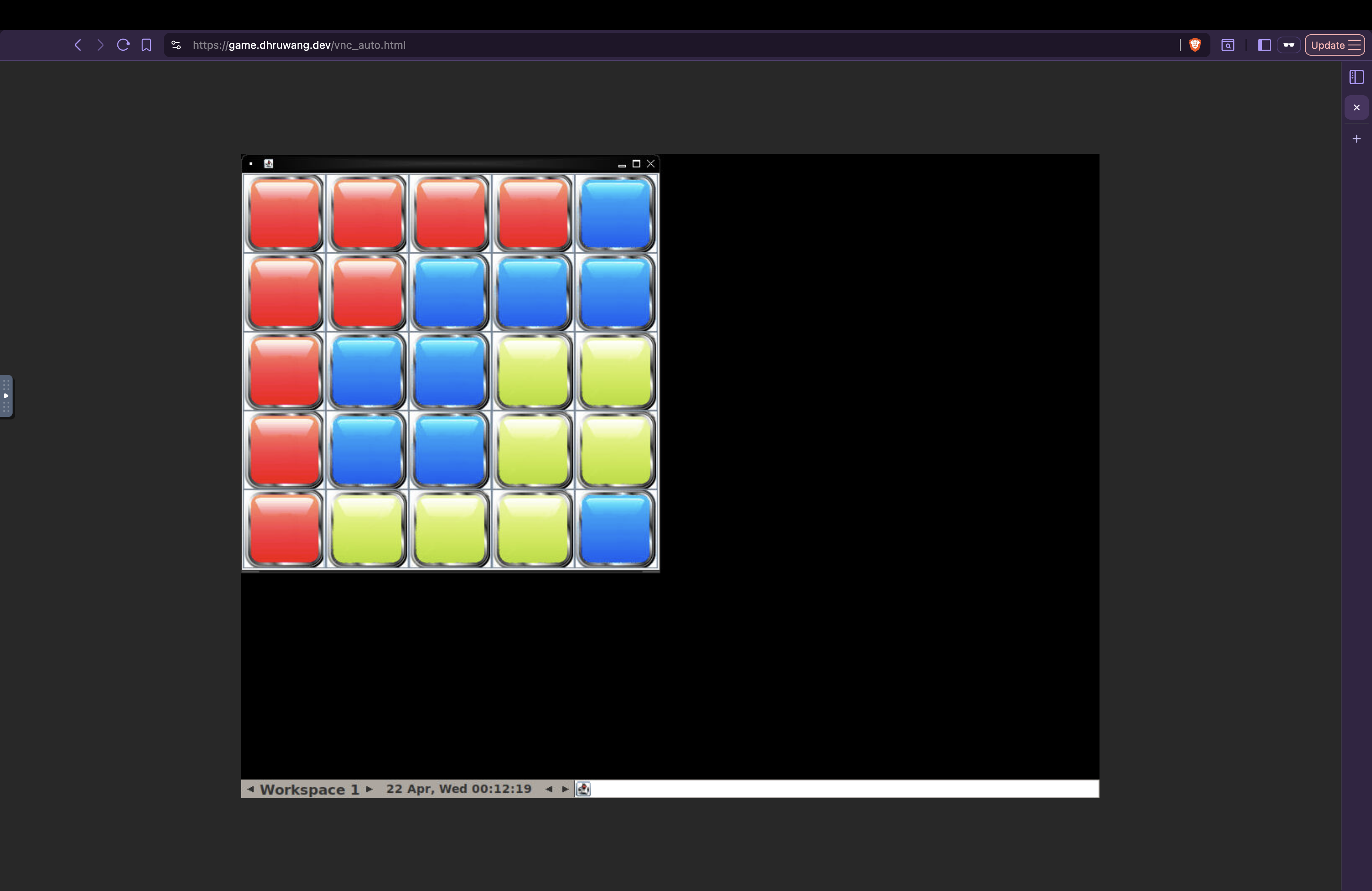This screenshot has width=1372, height=891.
Task: Hit the yellow tile in row 5, column 4
Action: click(x=533, y=530)
